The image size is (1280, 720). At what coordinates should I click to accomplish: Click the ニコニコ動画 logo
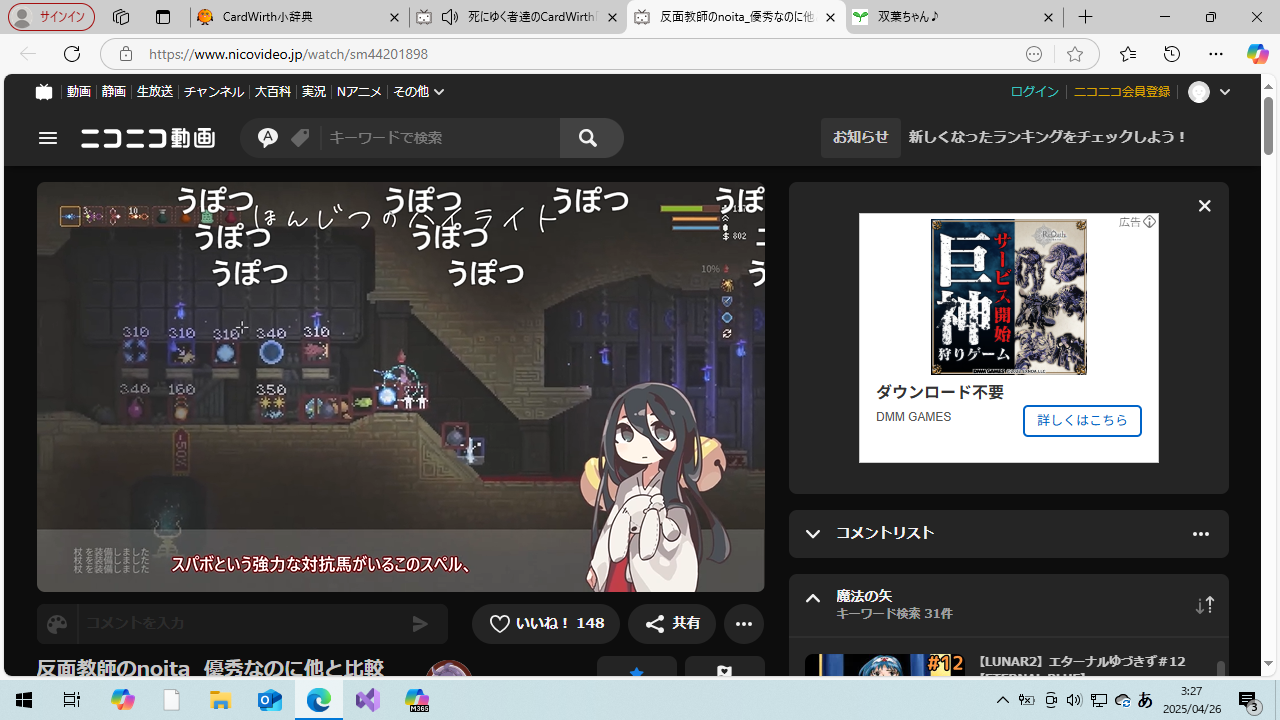148,138
